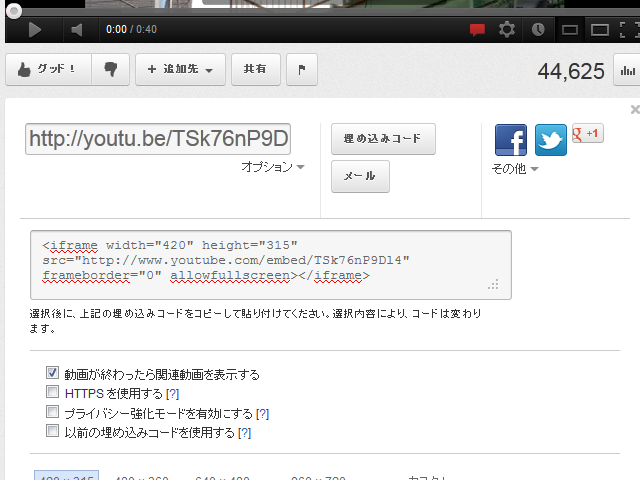
Task: Open video statistics bar chart icon
Action: [628, 71]
